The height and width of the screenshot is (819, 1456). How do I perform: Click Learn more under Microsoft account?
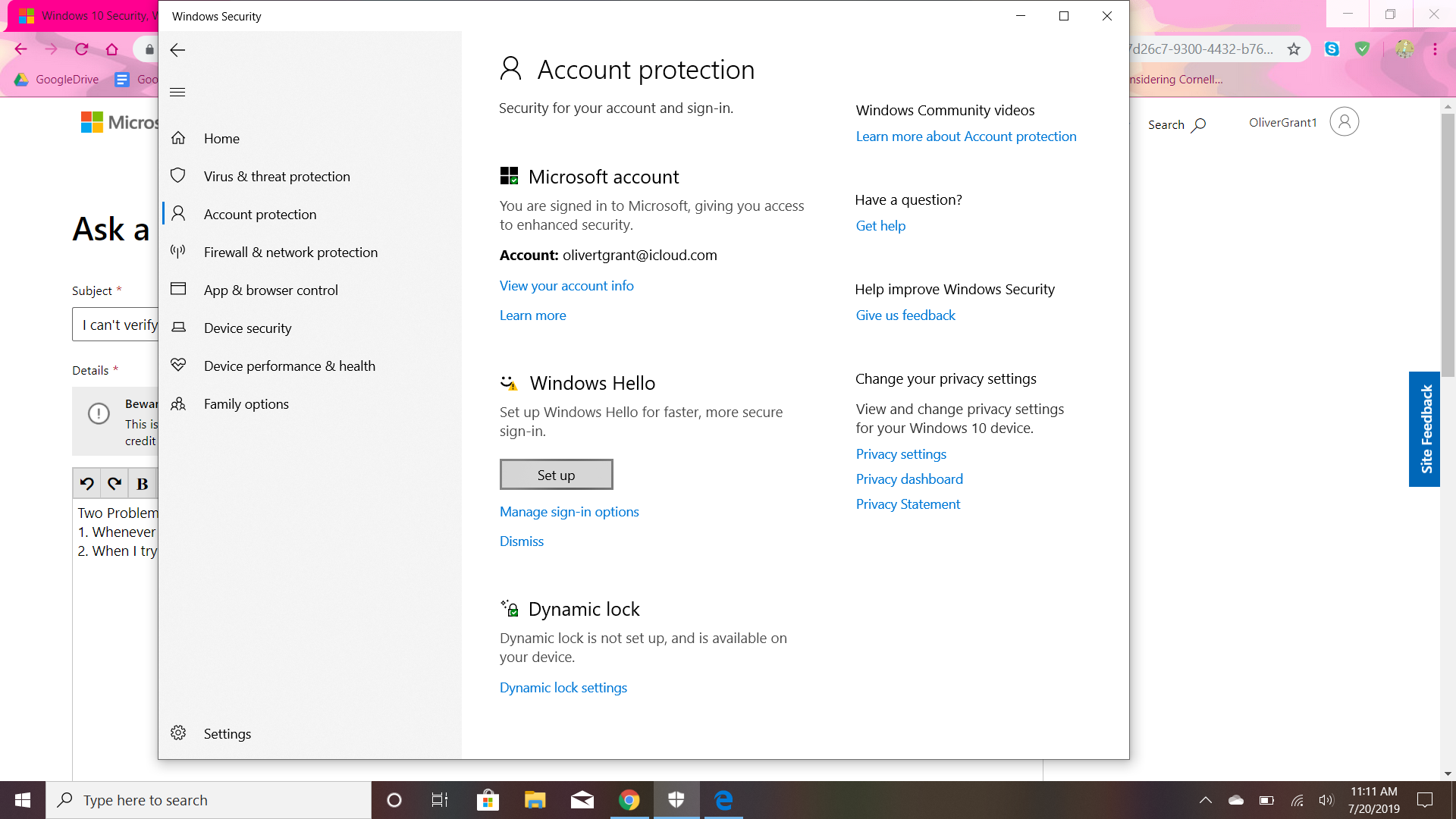532,315
